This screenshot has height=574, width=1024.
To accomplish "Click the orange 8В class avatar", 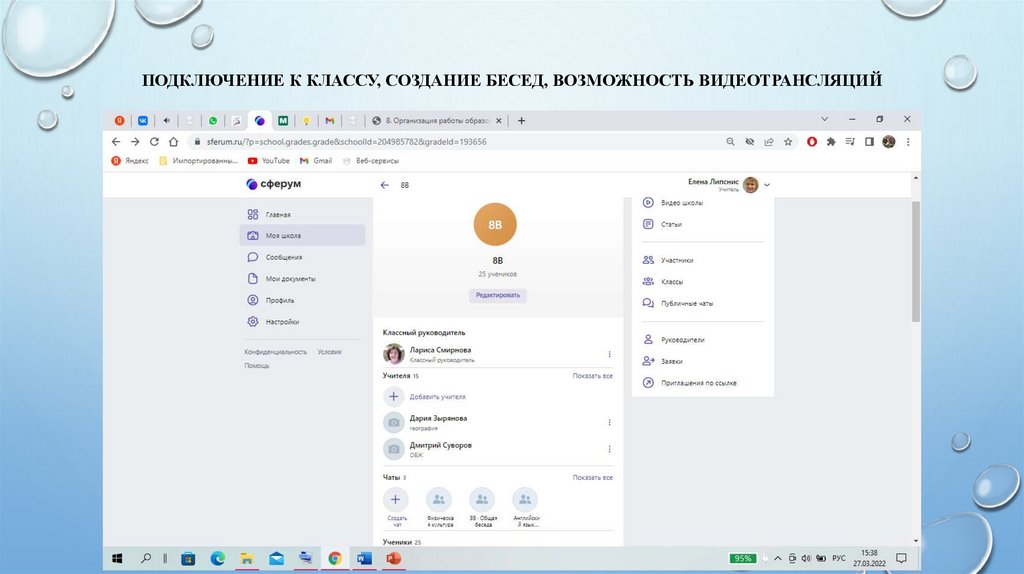I will [x=495, y=224].
